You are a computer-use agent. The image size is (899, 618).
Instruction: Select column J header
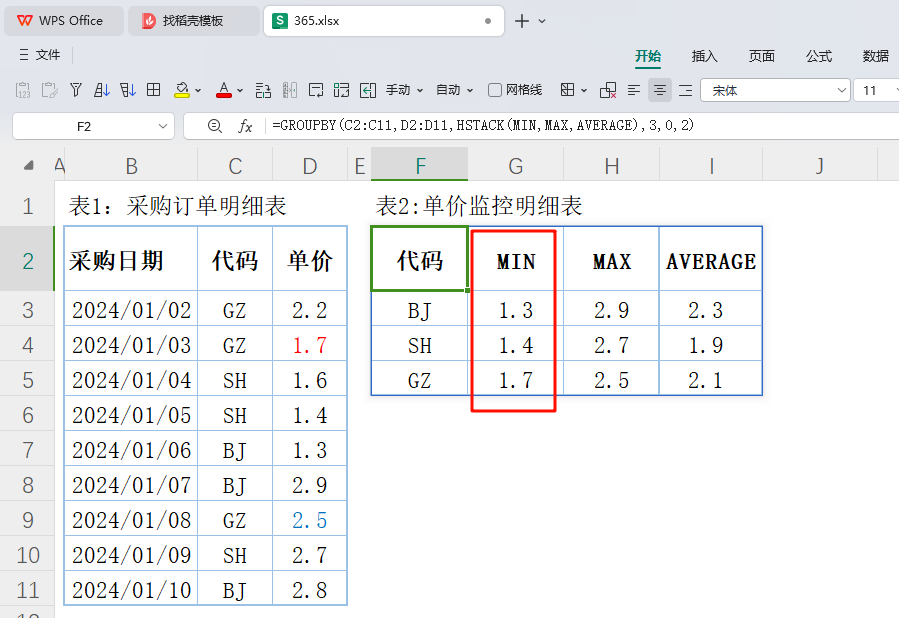[820, 166]
